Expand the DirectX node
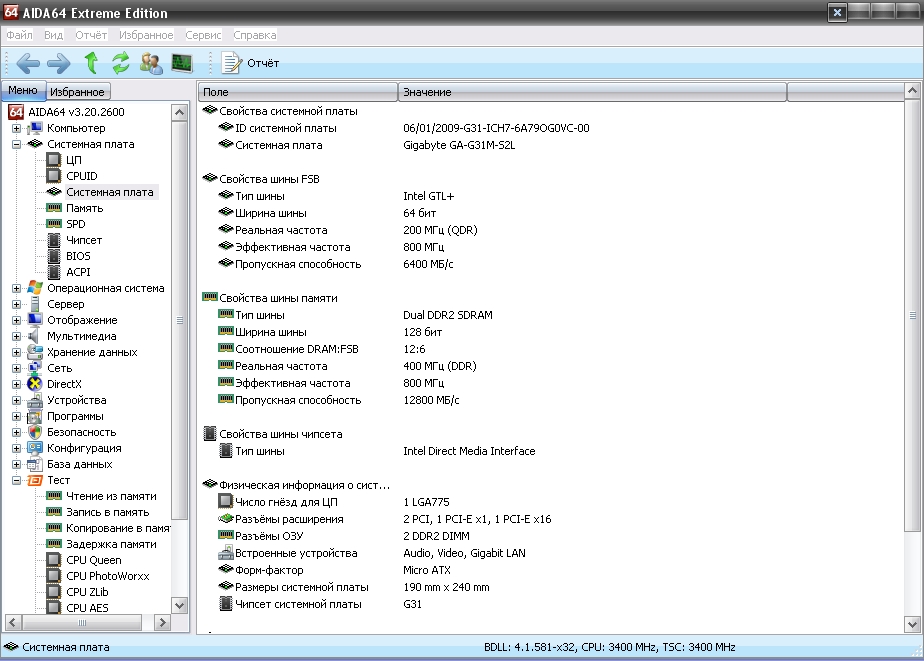This screenshot has height=661, width=924. [16, 384]
